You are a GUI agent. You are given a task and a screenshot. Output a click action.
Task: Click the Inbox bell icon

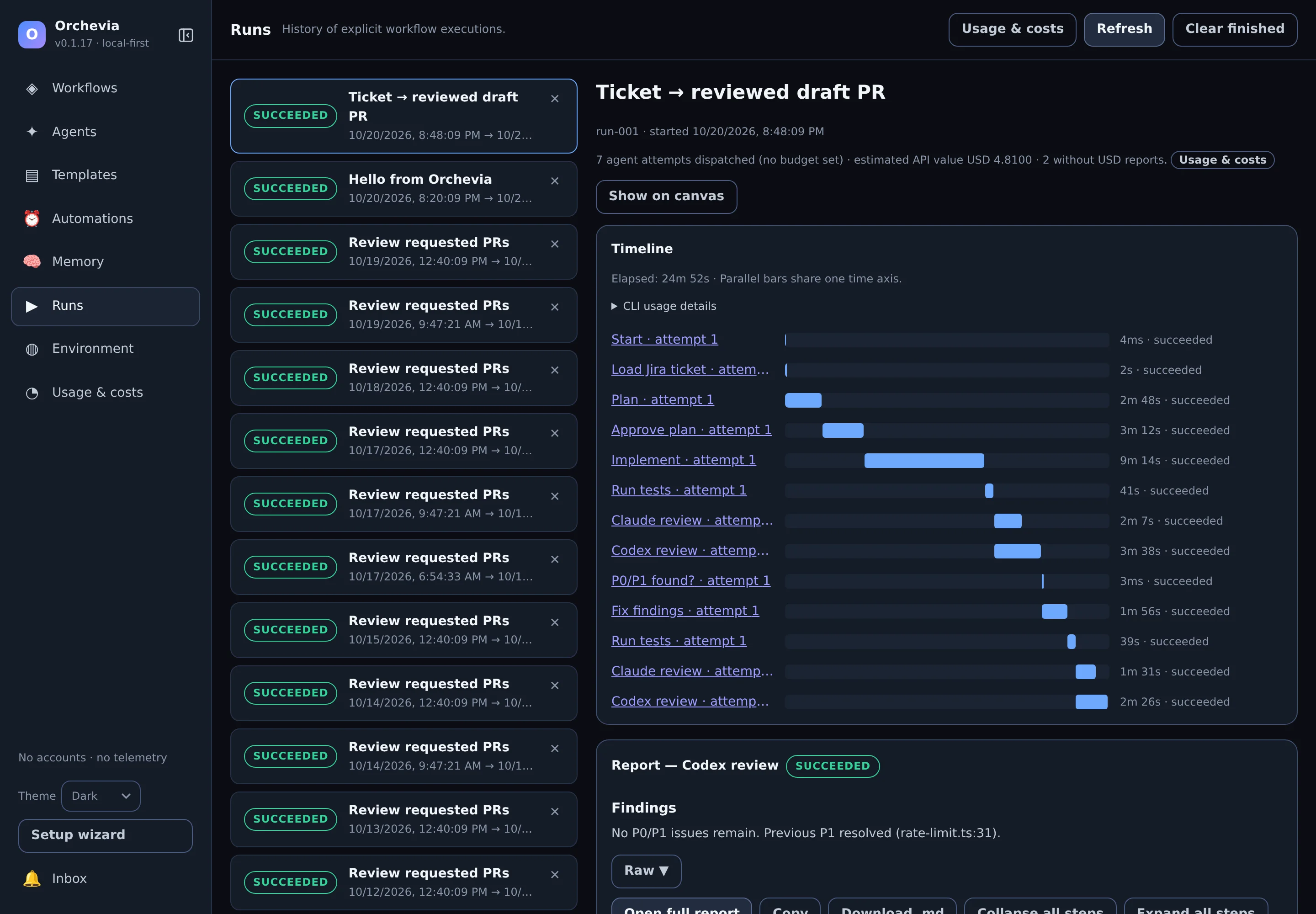32,878
